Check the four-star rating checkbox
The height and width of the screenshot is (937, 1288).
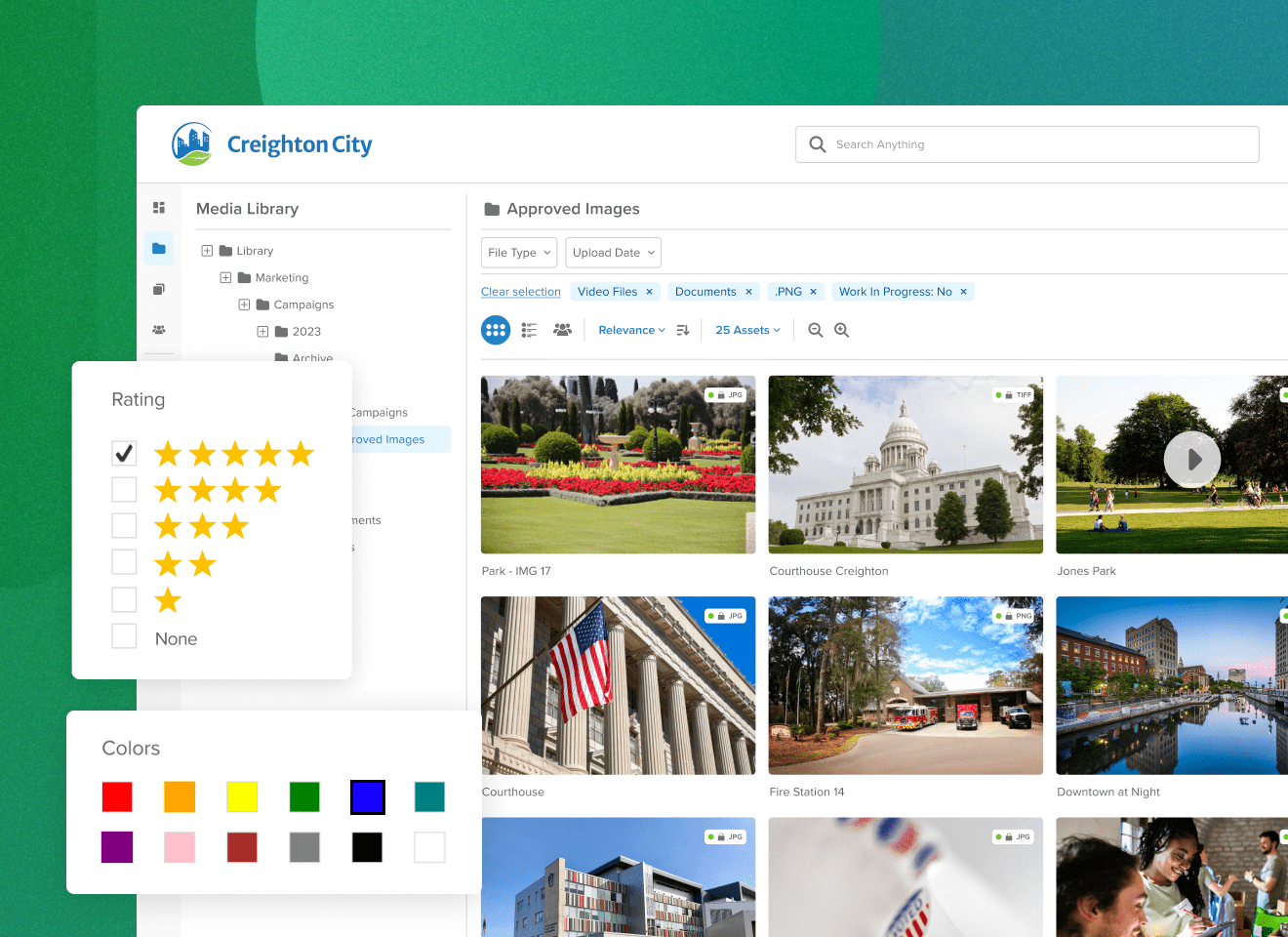[124, 489]
